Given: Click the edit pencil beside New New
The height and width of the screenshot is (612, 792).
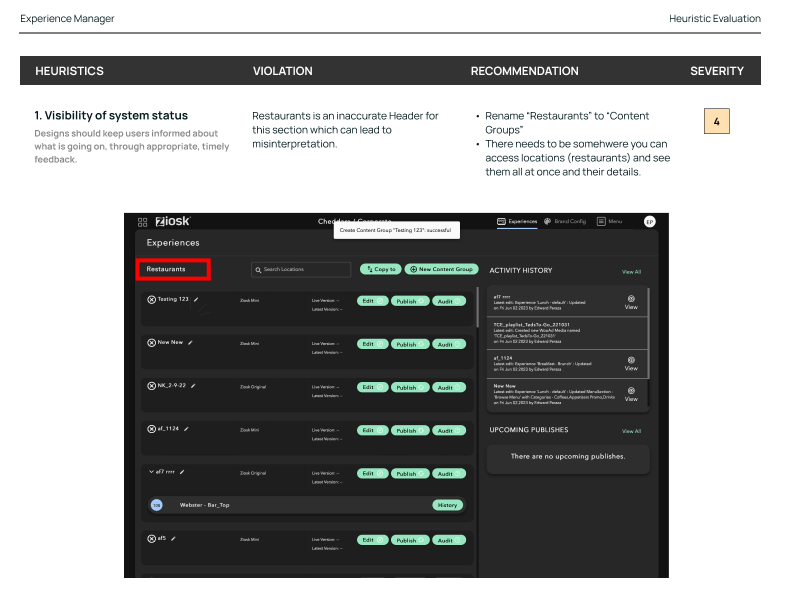Looking at the screenshot, I should pos(191,342).
